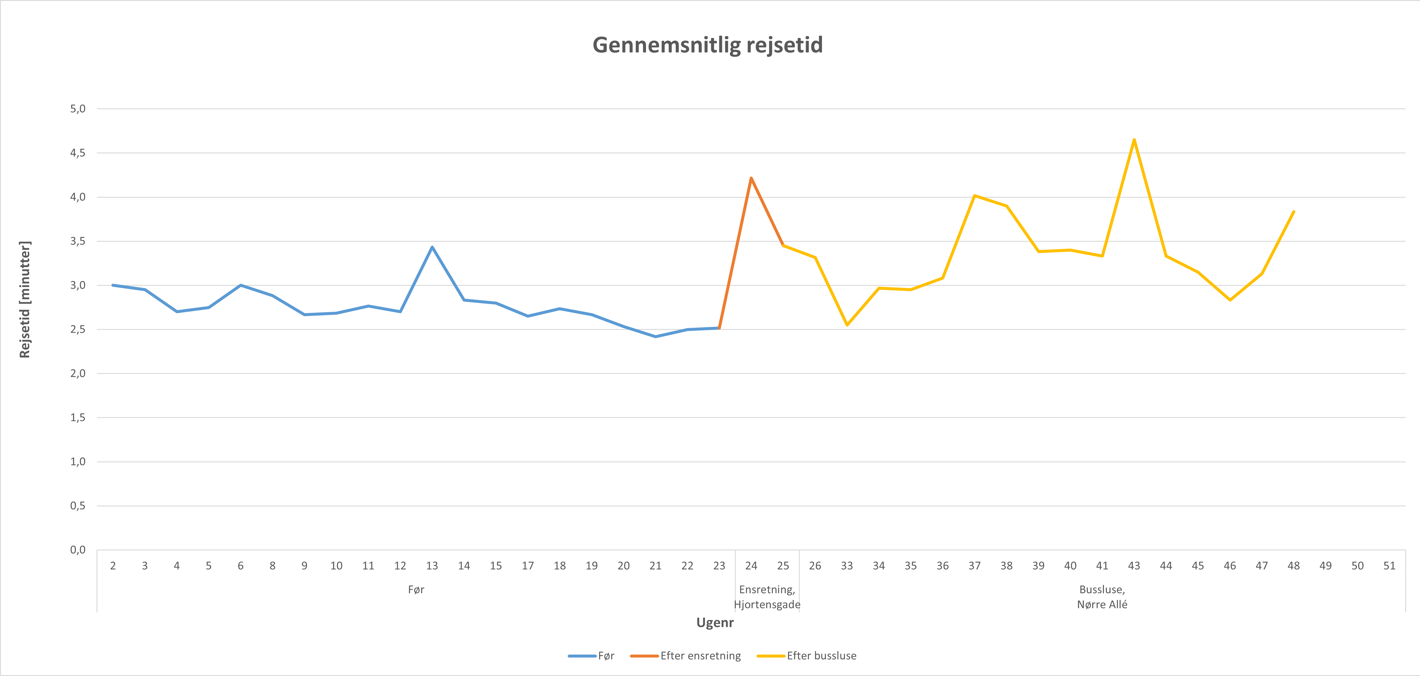Click the blue line peak at week 13
The height and width of the screenshot is (676, 1420).
[x=432, y=247]
